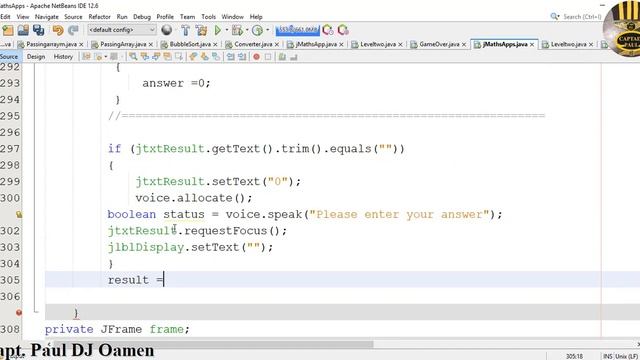
Task: Open the Window menu
Action: point(232,17)
